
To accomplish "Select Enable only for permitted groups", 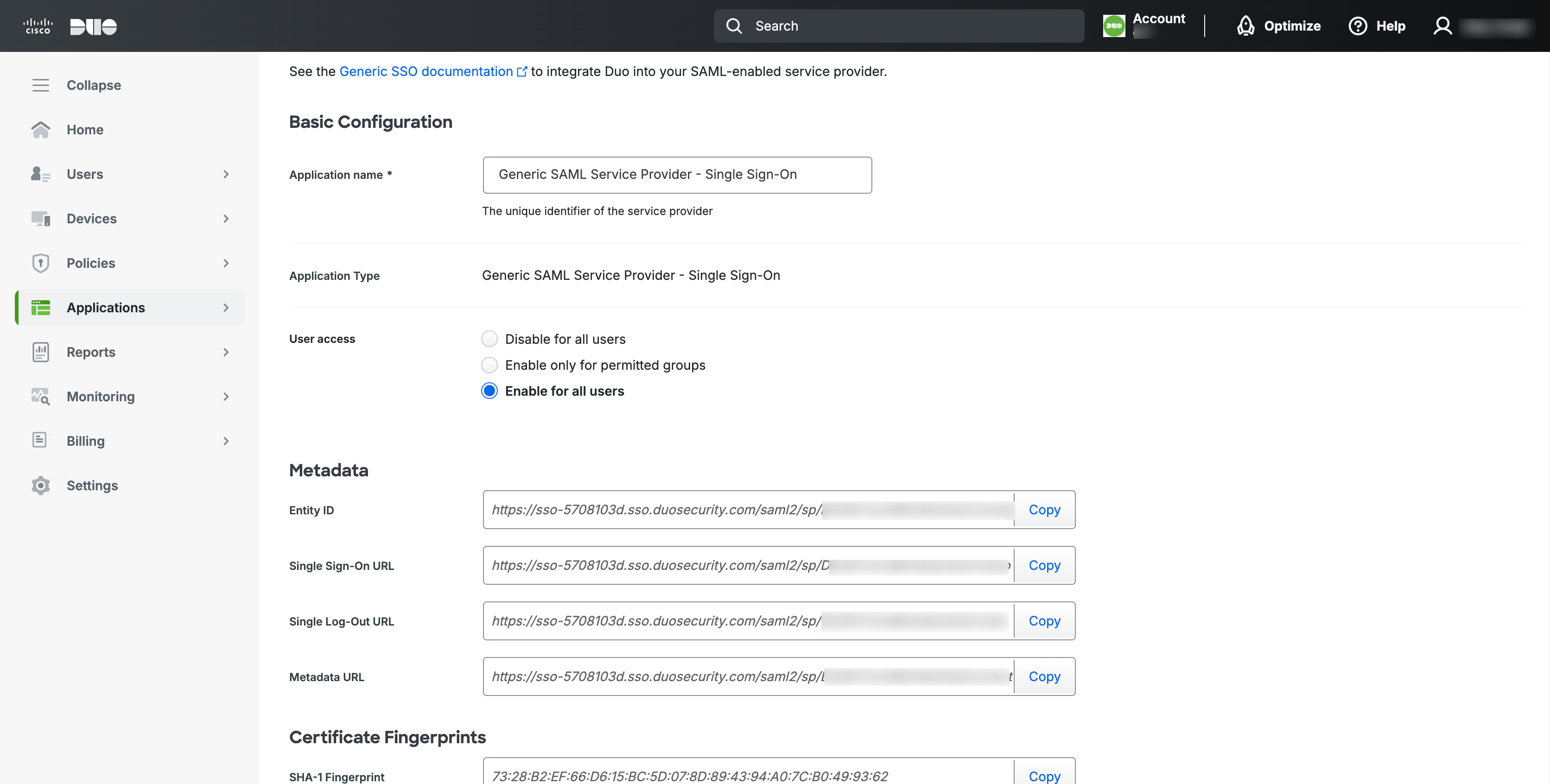I will coord(489,365).
